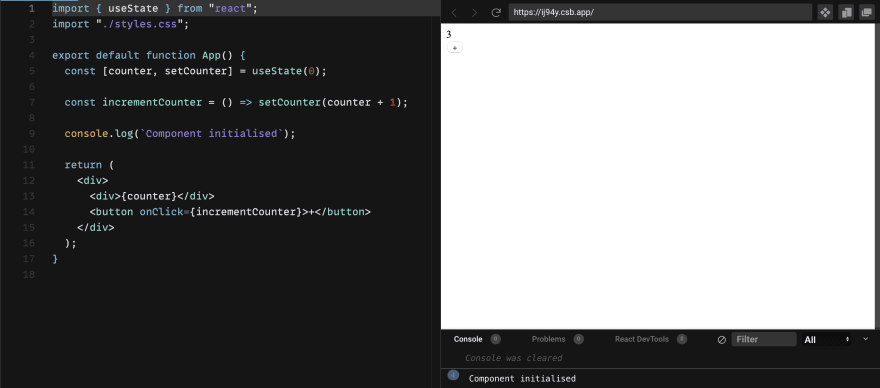Click line number 9 in editor gutter
The width and height of the screenshot is (880, 388).
(31, 134)
